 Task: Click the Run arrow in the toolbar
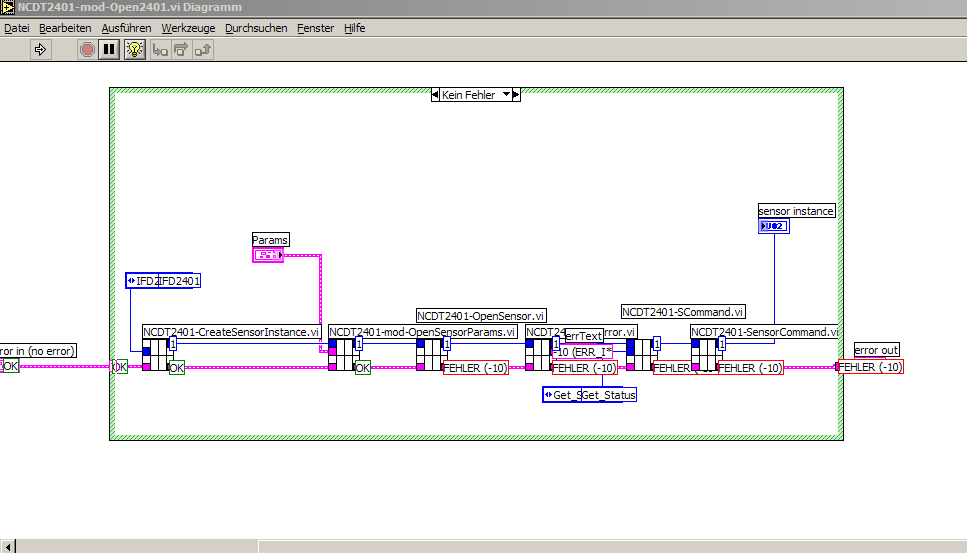click(40, 49)
